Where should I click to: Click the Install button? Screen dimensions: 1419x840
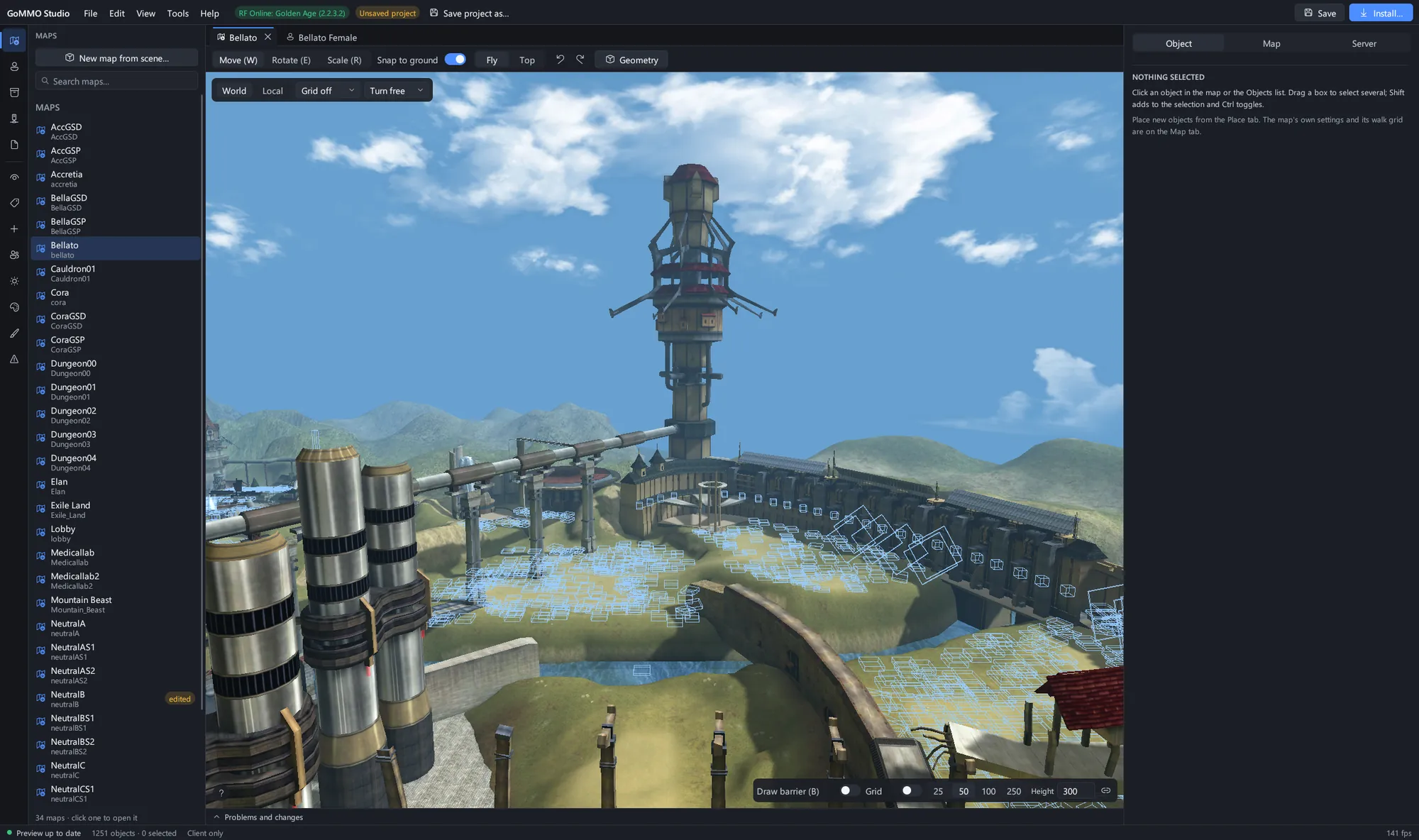coord(1381,13)
